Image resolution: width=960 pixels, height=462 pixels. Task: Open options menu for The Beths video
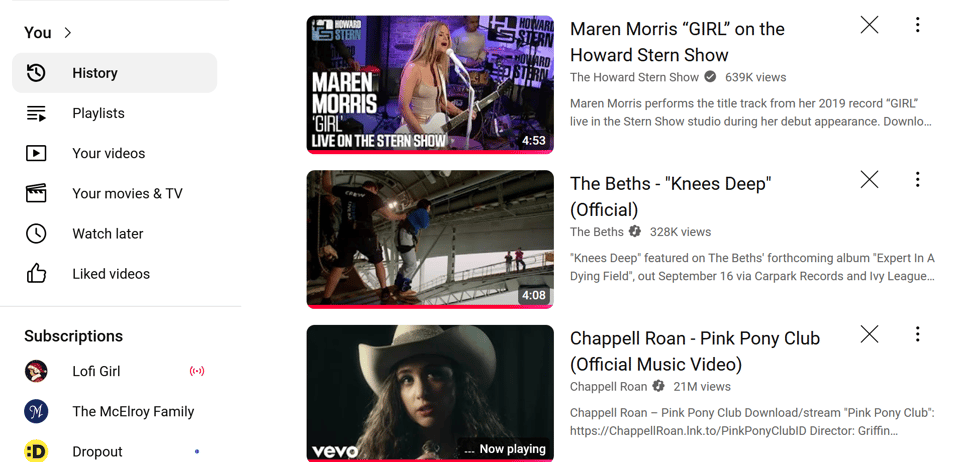pos(917,179)
